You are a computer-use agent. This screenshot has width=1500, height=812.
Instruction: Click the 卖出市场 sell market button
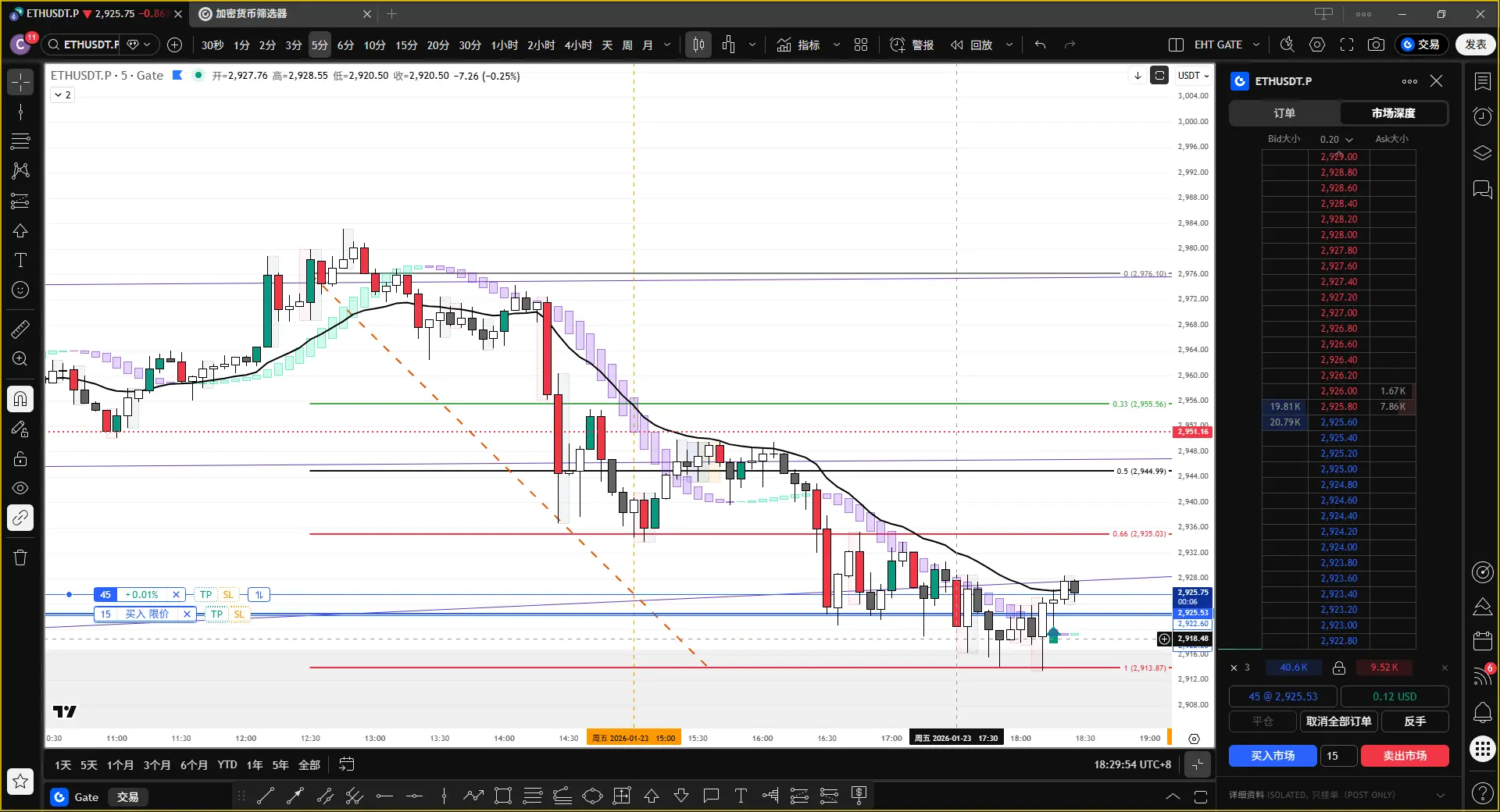click(1405, 756)
